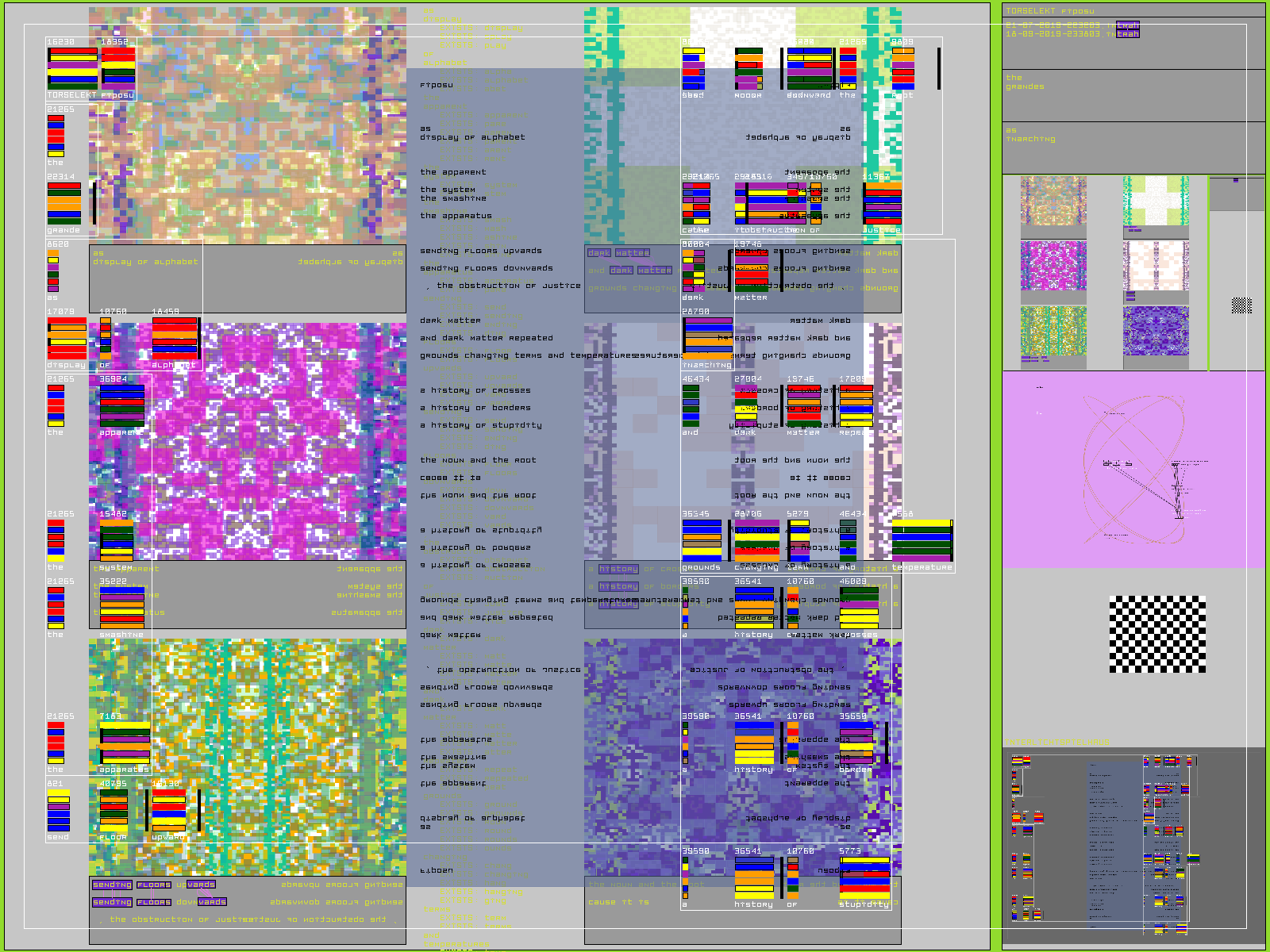This screenshot has height=952, width=1270.
Task: Click the large checkerboard pattern in right panel
Action: (1157, 635)
